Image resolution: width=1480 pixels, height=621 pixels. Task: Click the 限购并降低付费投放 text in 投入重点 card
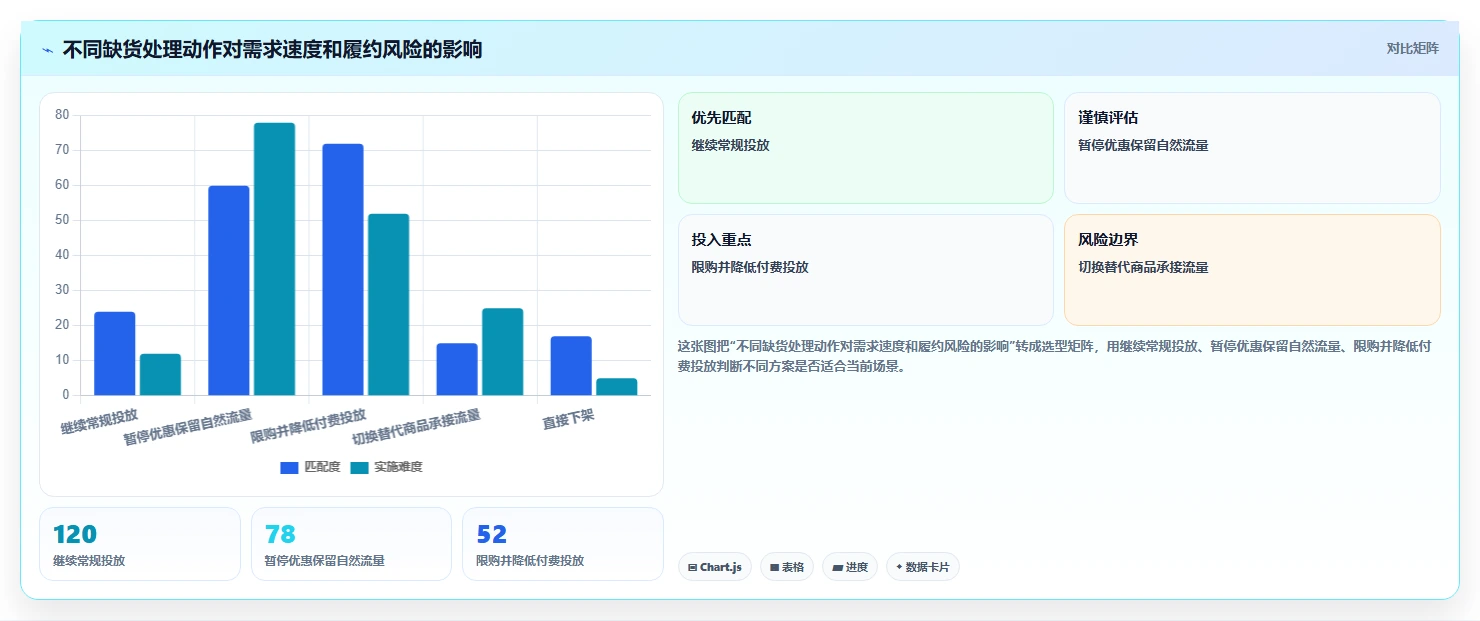(750, 267)
